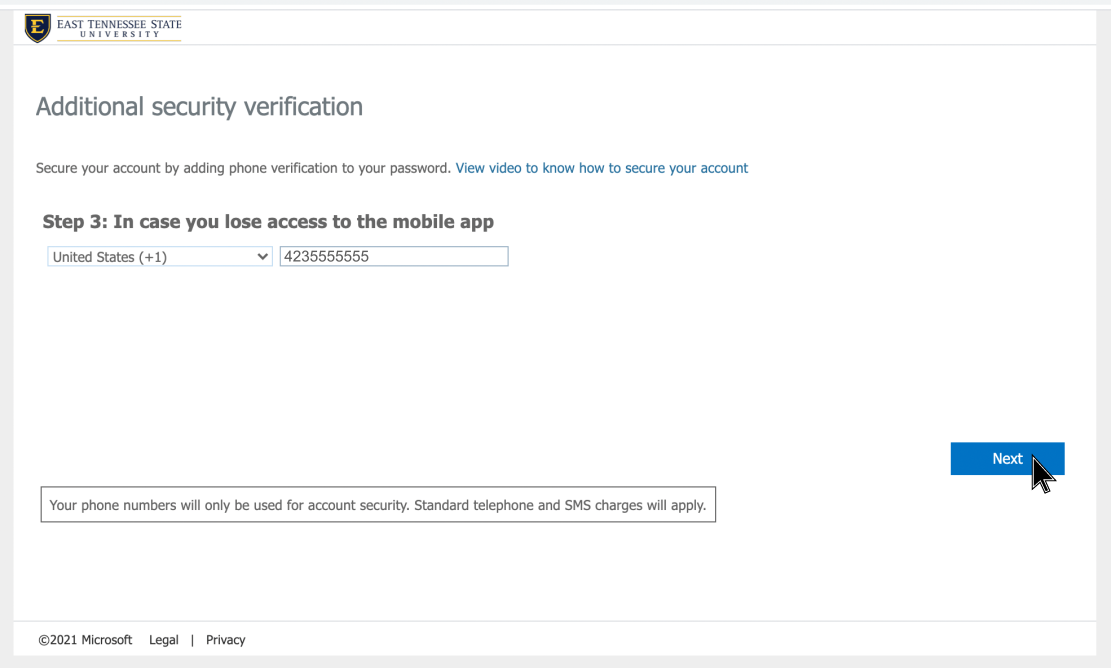
Task: Click the Additional security verification heading
Action: pyautogui.click(x=199, y=107)
